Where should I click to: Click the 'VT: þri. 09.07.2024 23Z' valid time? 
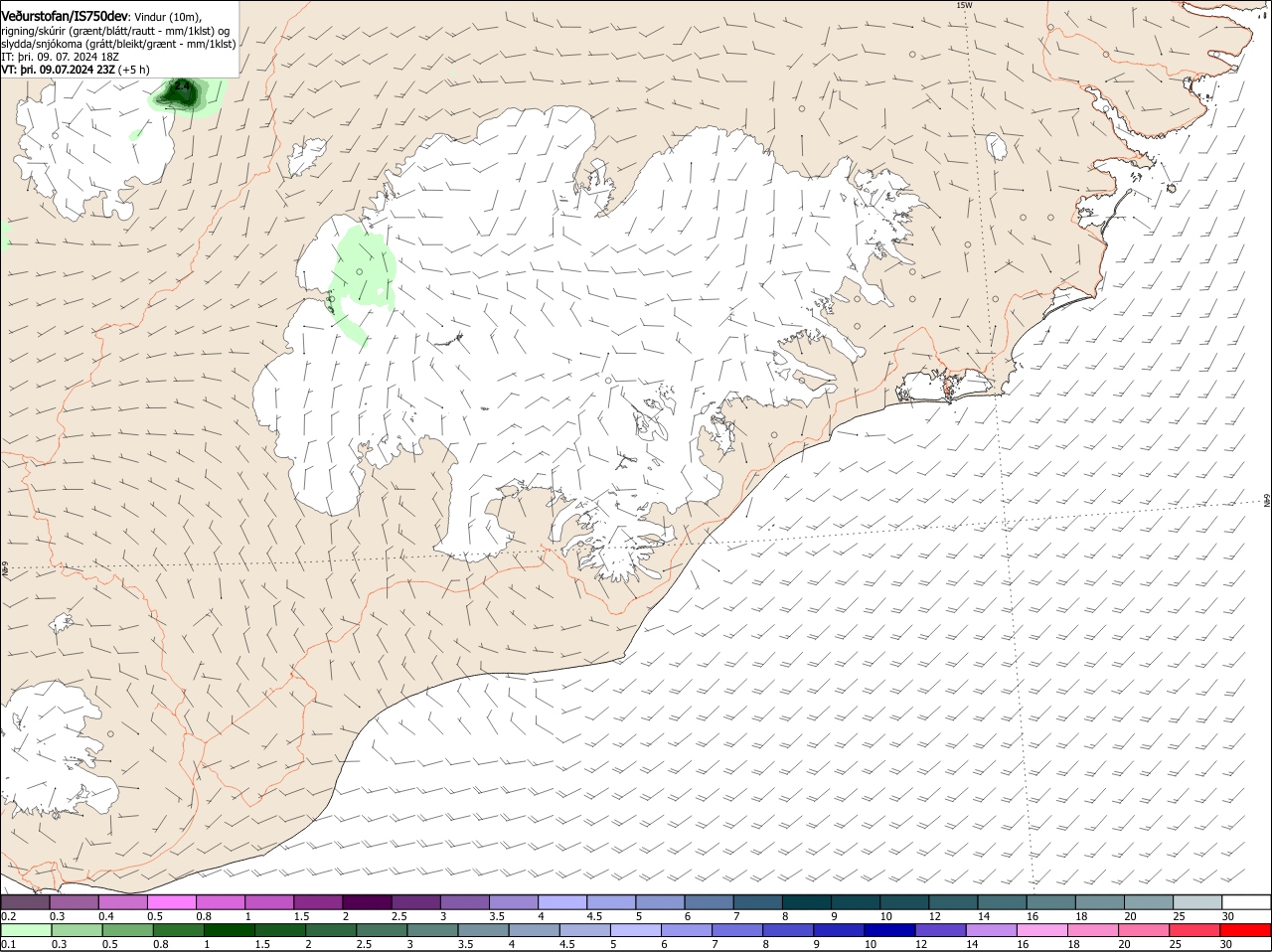[58, 70]
